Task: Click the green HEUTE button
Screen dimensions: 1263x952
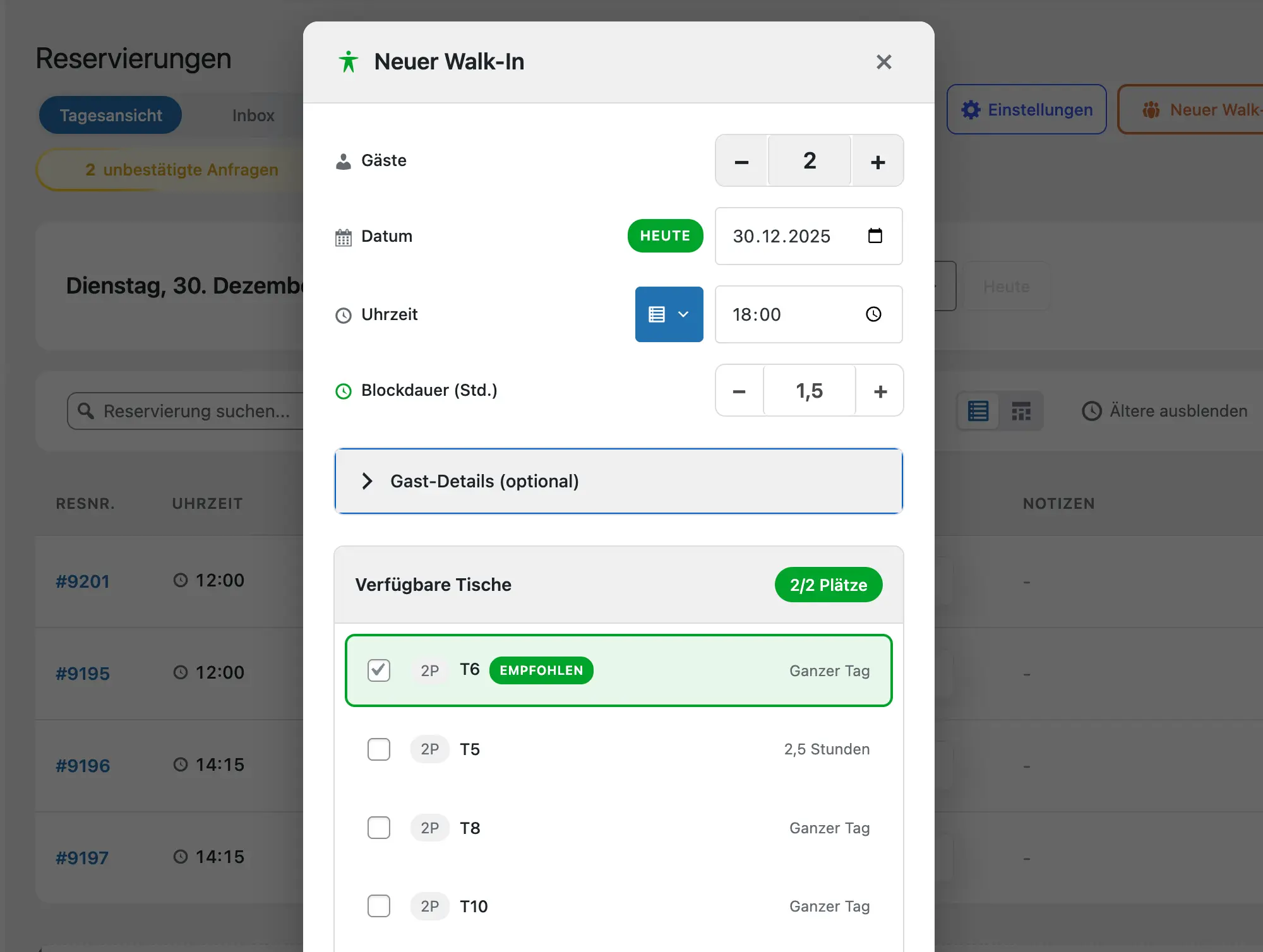Action: tap(665, 236)
